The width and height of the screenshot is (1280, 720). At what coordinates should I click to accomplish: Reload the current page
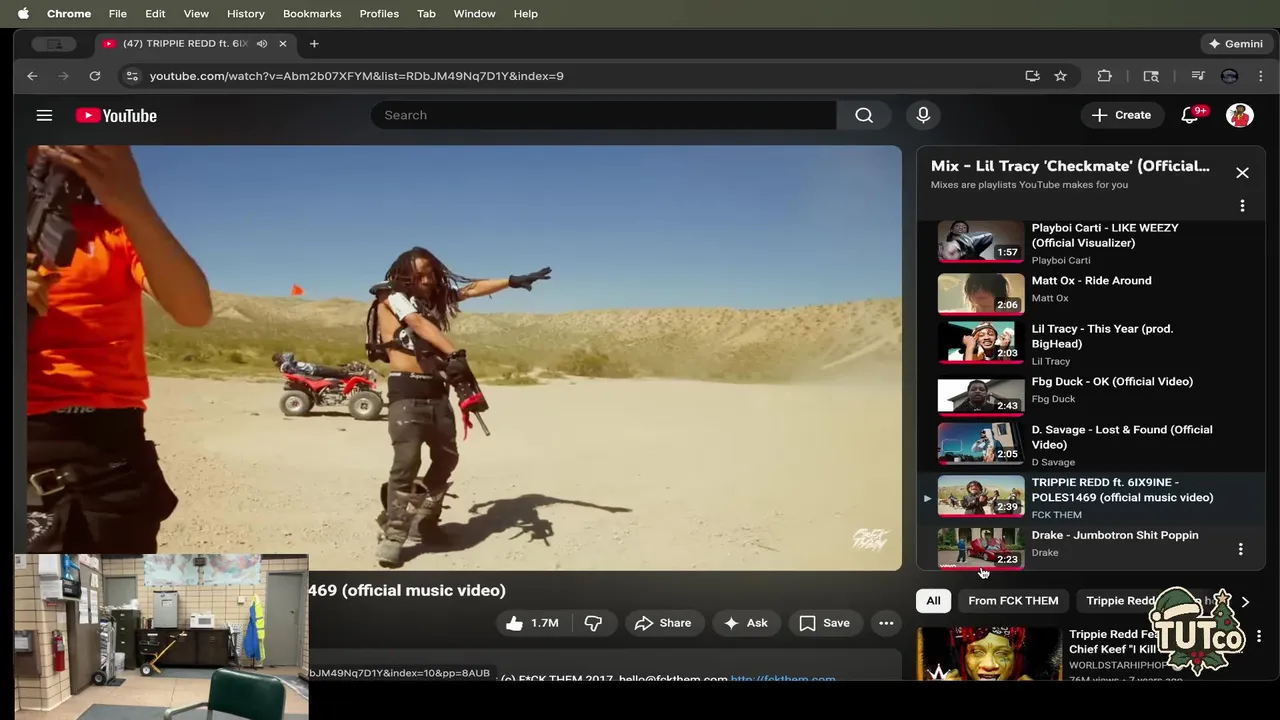[x=95, y=76]
